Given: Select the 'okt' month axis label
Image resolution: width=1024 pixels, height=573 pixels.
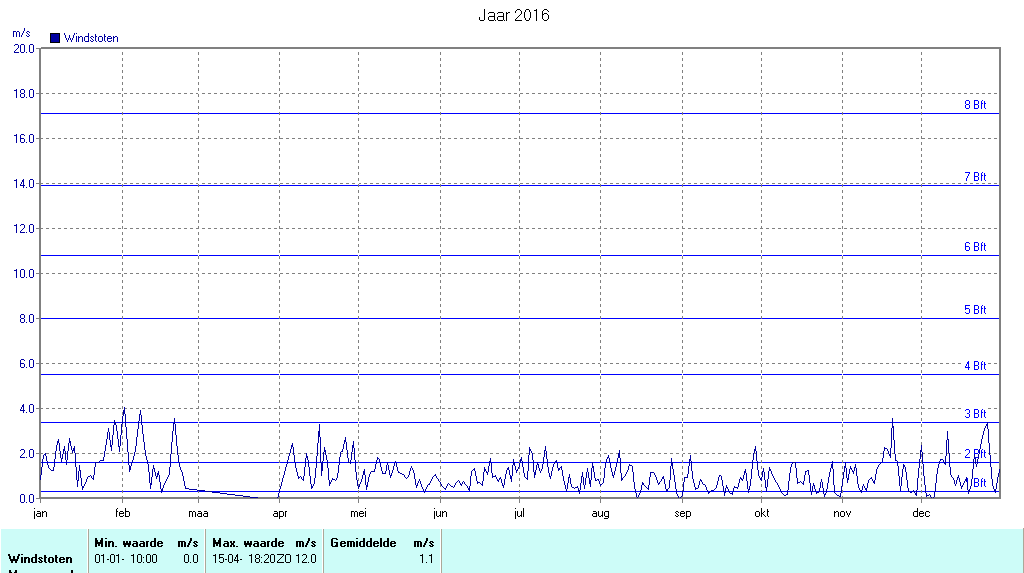Looking at the screenshot, I should tap(761, 514).
